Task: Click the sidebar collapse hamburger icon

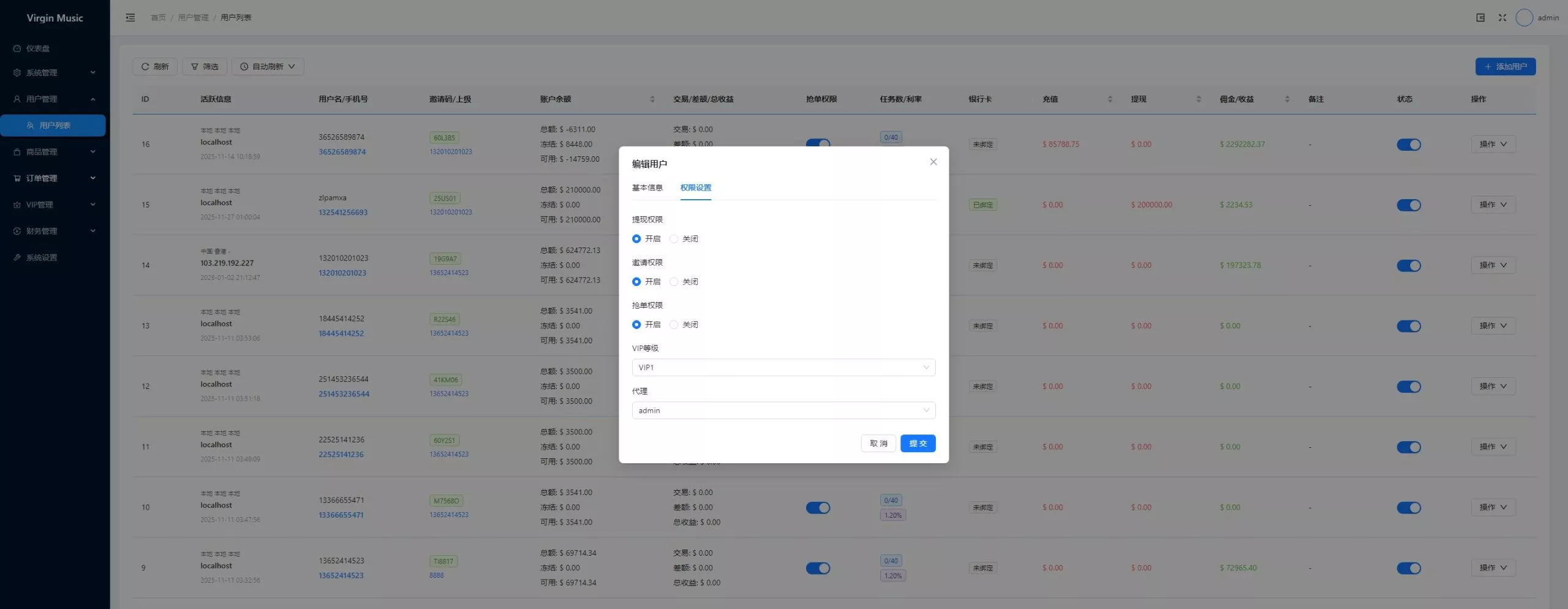Action: [130, 18]
